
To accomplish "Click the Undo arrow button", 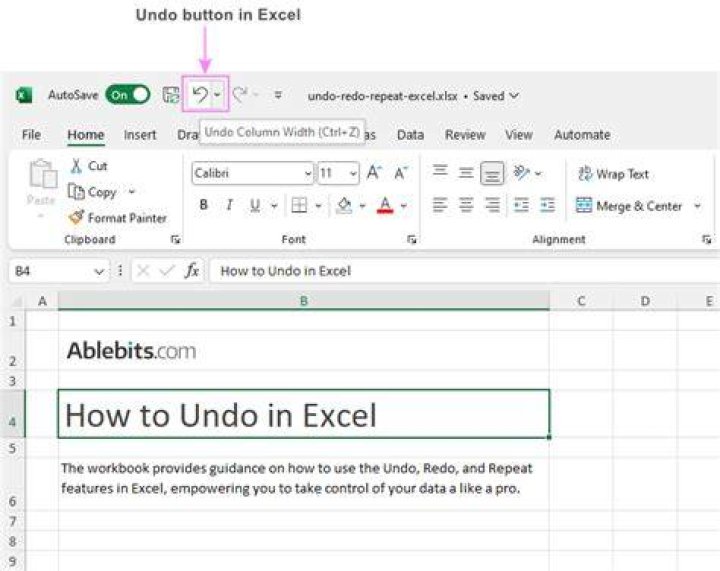I will point(200,95).
